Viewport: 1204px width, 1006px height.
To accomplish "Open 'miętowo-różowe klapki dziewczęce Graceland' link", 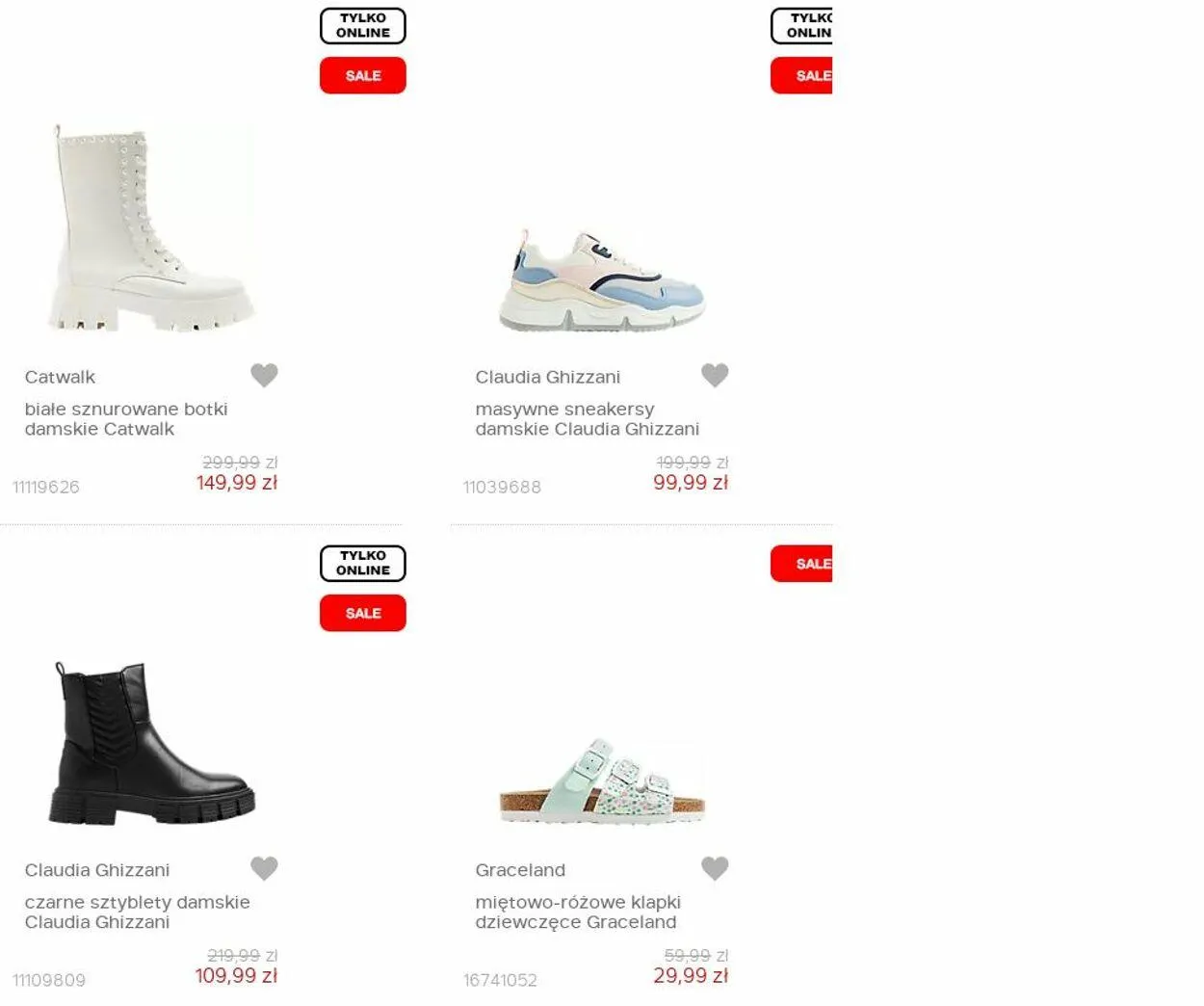I will point(578,913).
